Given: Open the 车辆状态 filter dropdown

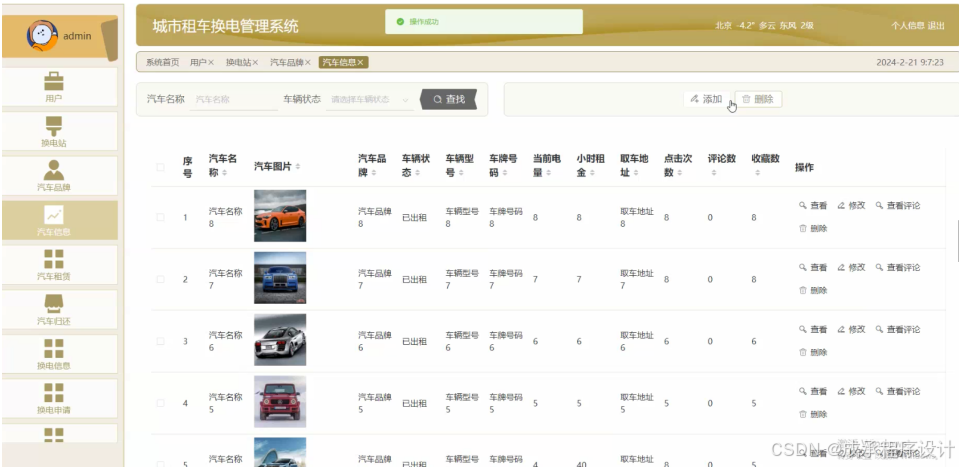Looking at the screenshot, I should point(370,100).
